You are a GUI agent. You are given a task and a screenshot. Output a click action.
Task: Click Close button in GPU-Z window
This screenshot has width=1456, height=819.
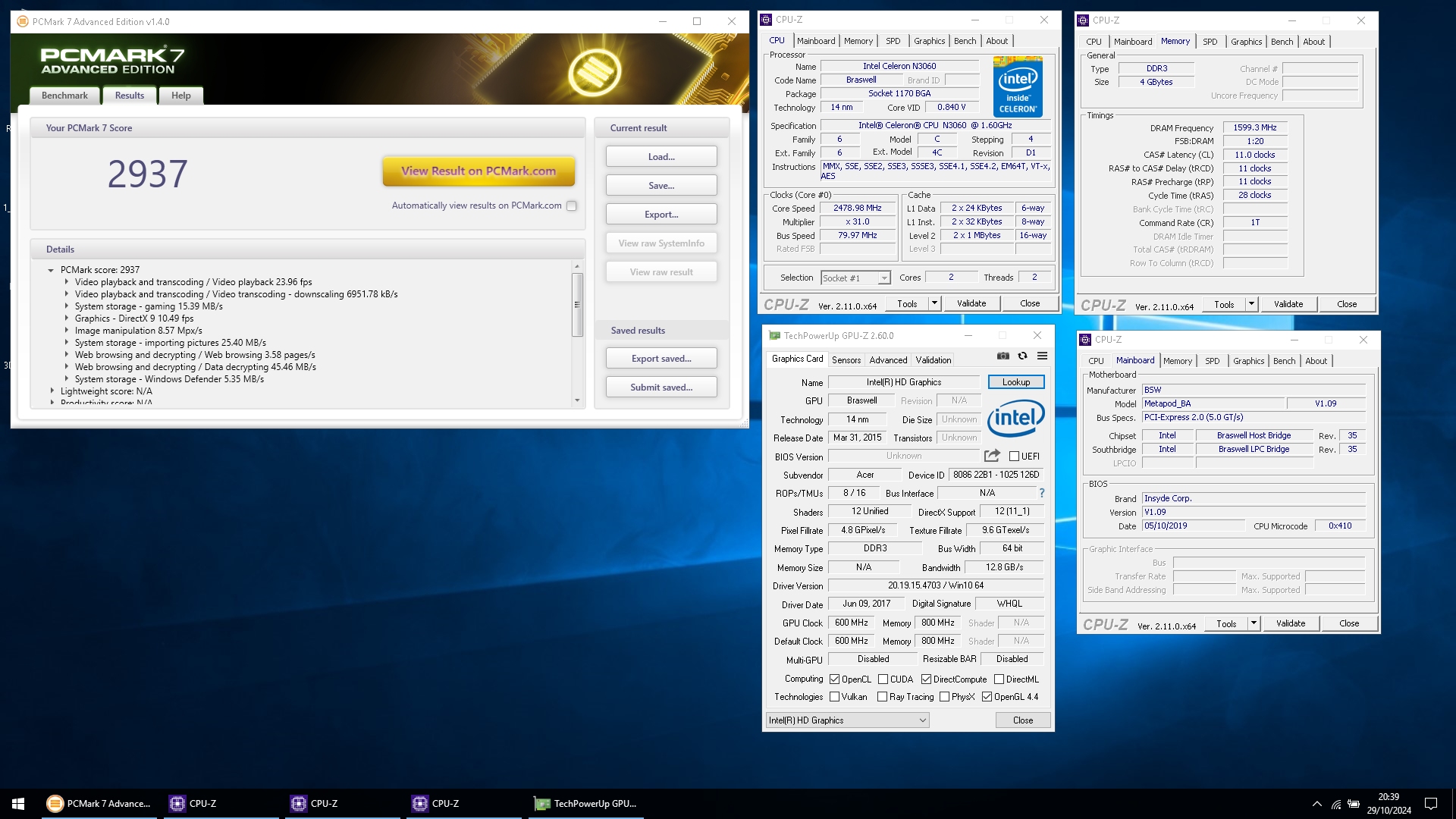click(1023, 720)
